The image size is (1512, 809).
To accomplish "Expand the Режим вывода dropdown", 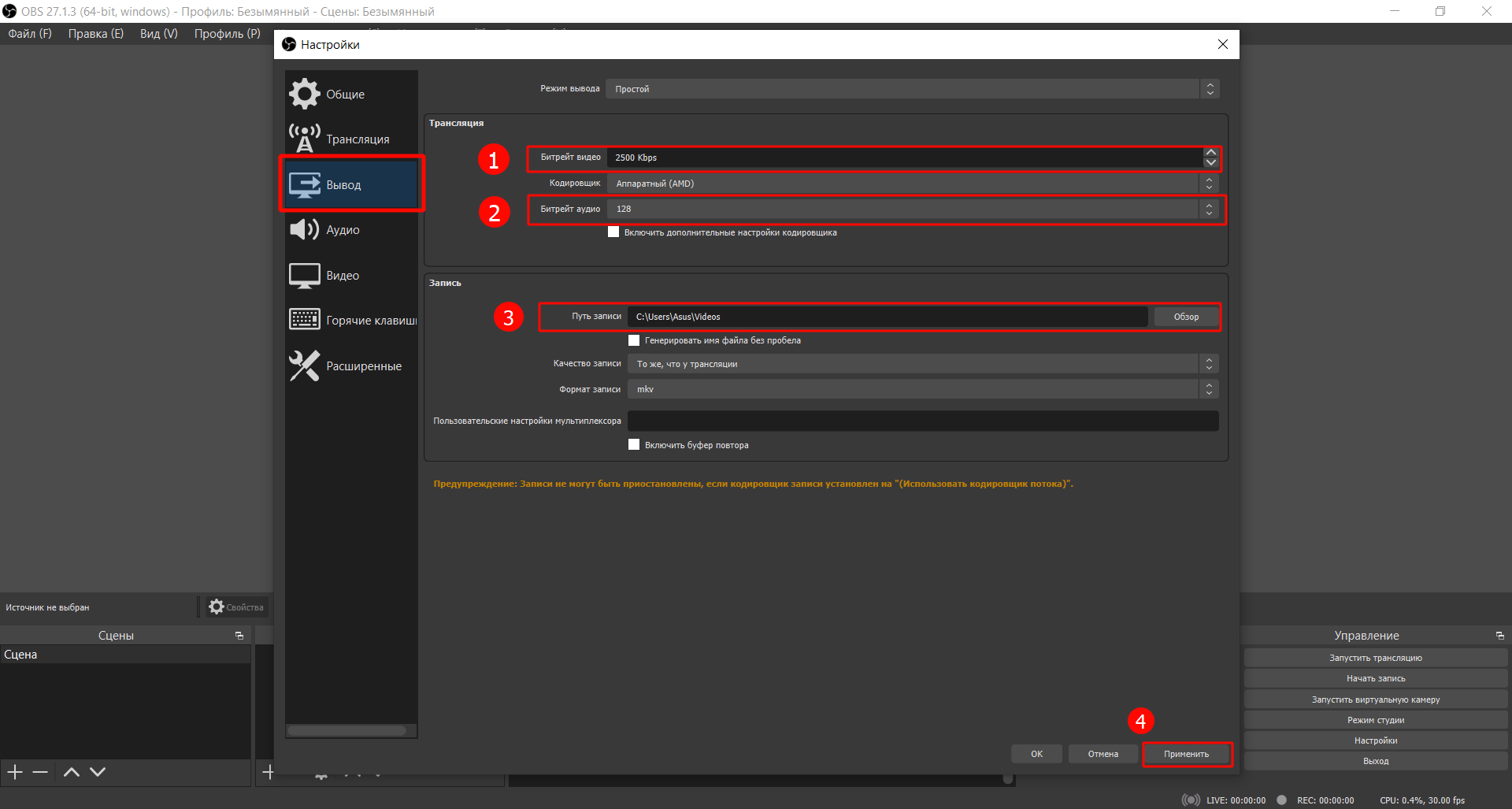I will tap(913, 89).
